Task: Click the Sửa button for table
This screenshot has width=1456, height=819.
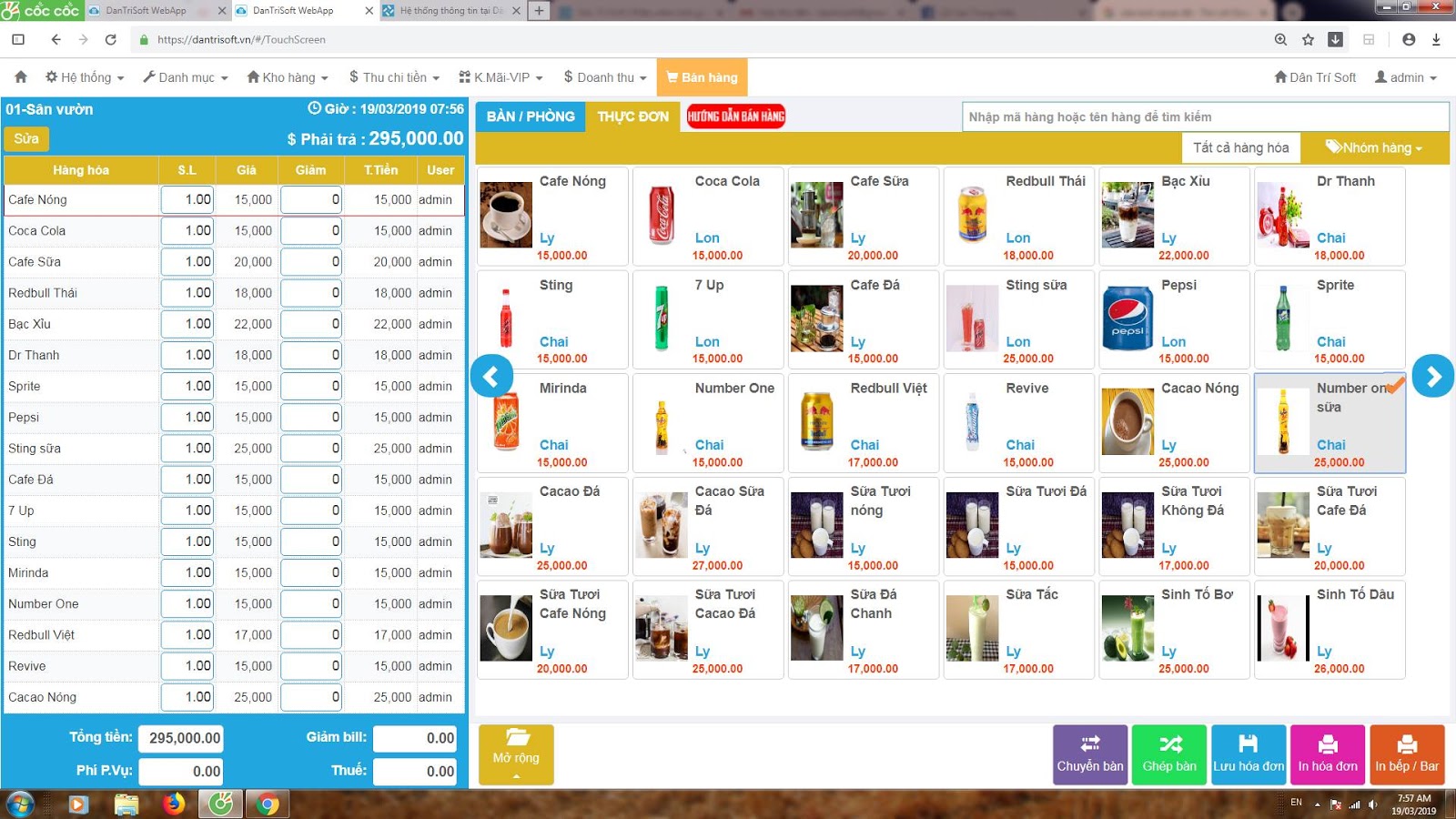Action: (x=26, y=138)
